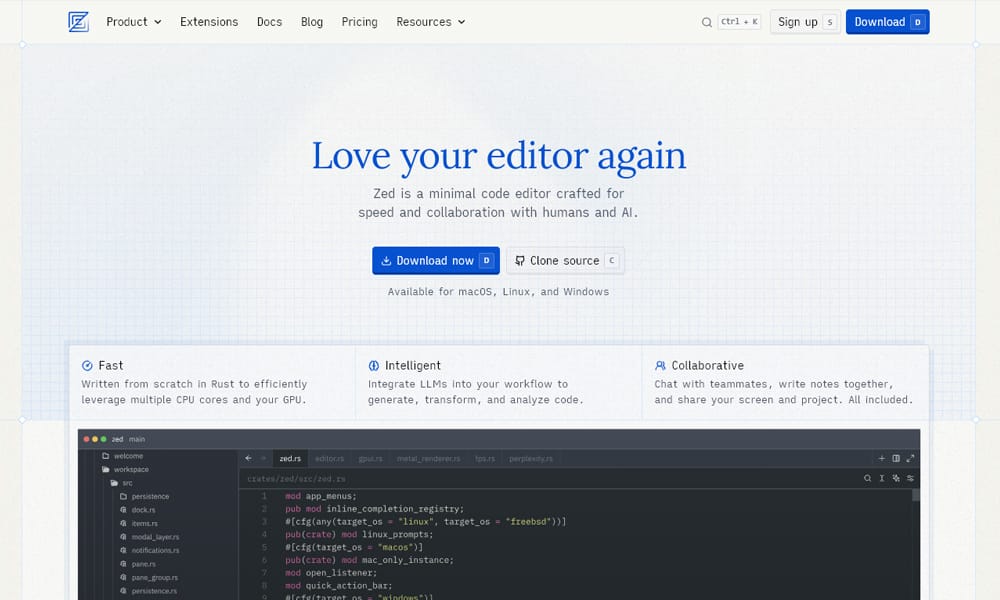Image resolution: width=1000 pixels, height=600 pixels.
Task: Click the editor controls filter icon
Action: coord(911,478)
